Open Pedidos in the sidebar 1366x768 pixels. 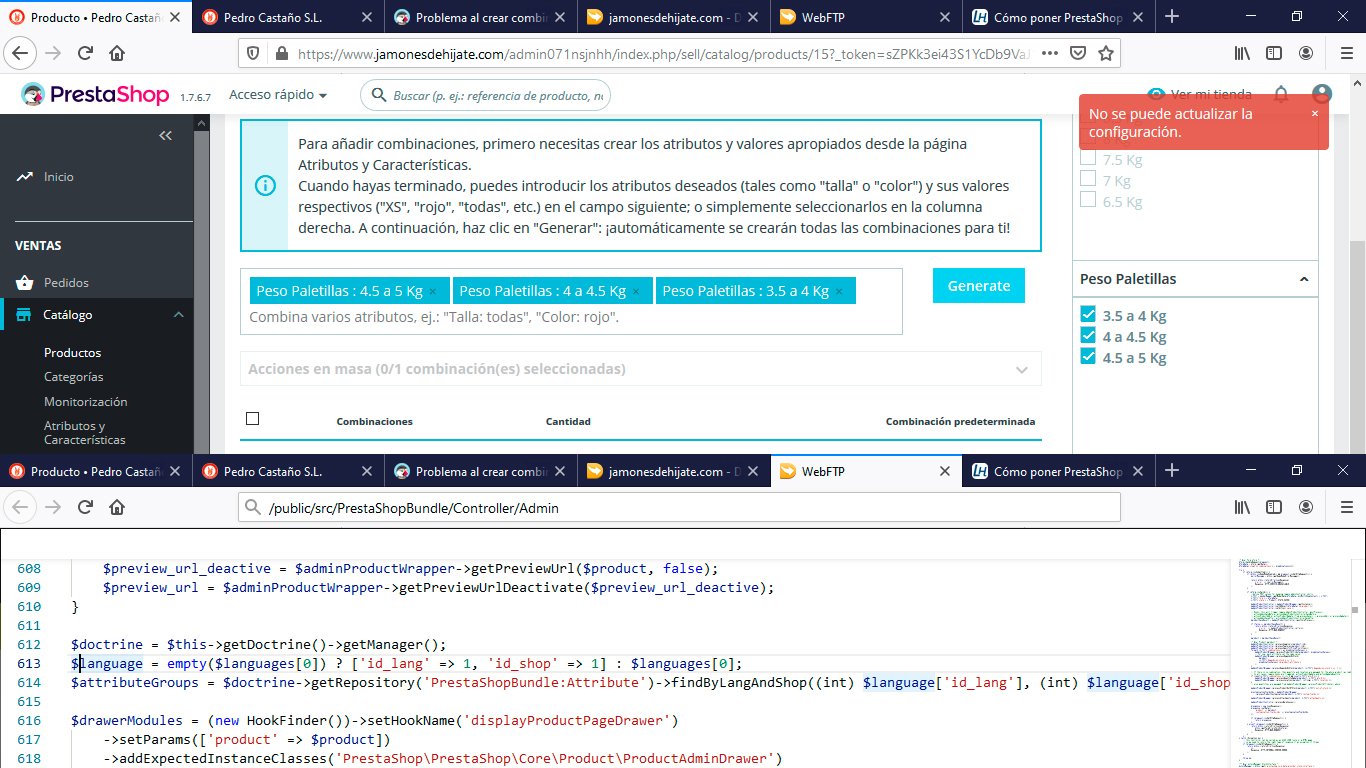(x=66, y=283)
